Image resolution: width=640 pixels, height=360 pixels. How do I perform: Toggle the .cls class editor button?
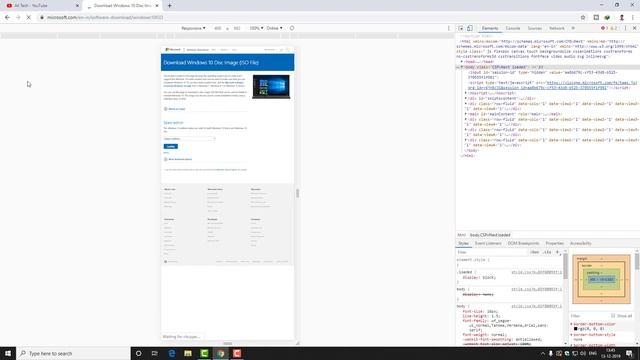coord(547,252)
